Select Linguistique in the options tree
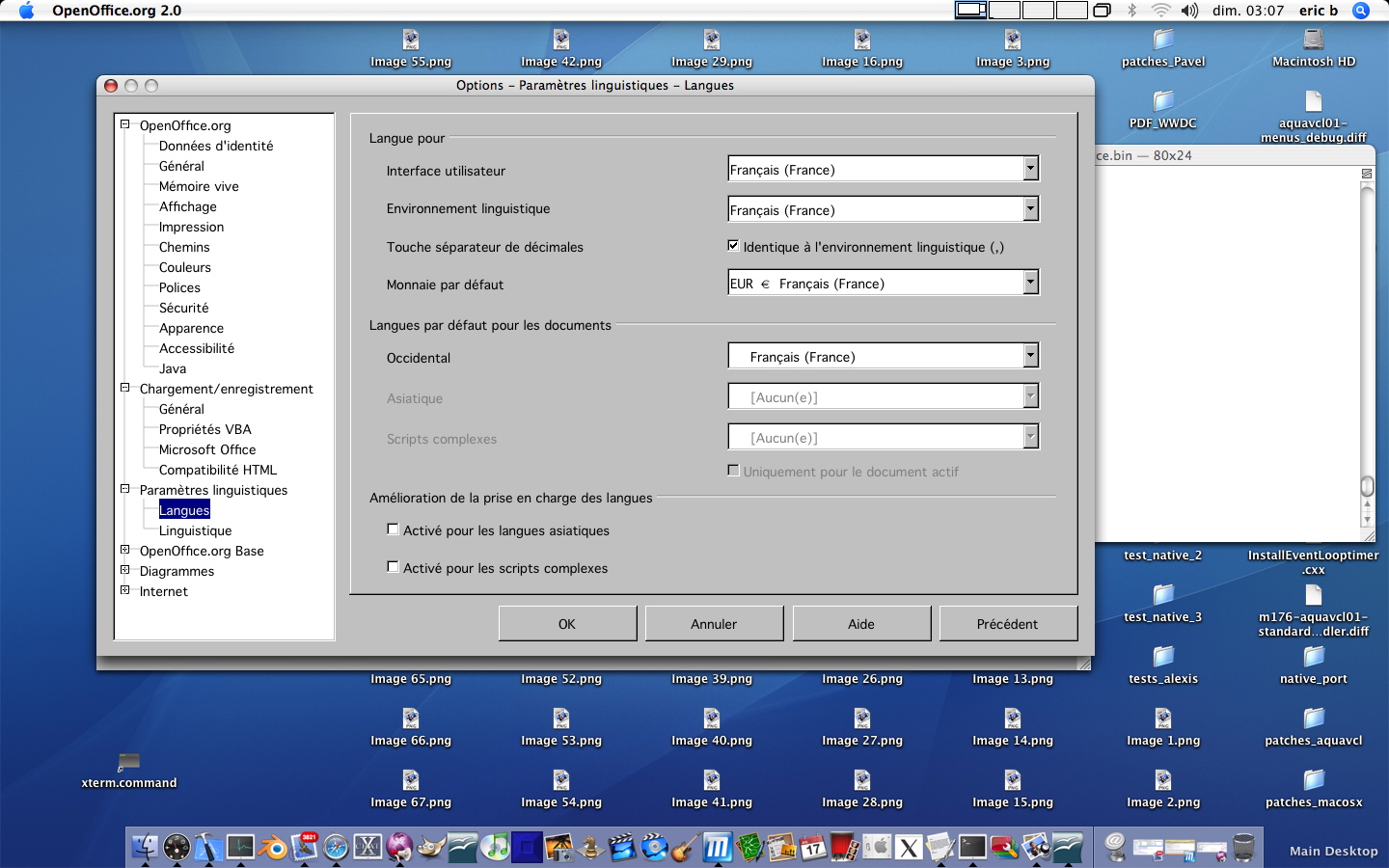Viewport: 1389px width, 868px height. click(196, 530)
